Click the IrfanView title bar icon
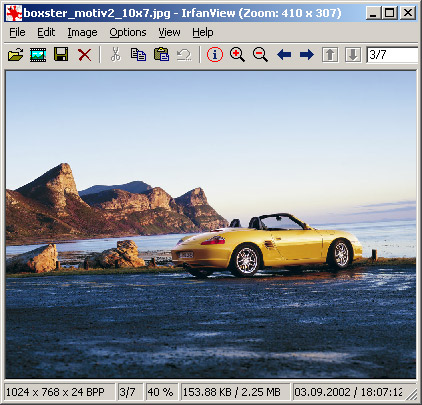 coord(14,13)
